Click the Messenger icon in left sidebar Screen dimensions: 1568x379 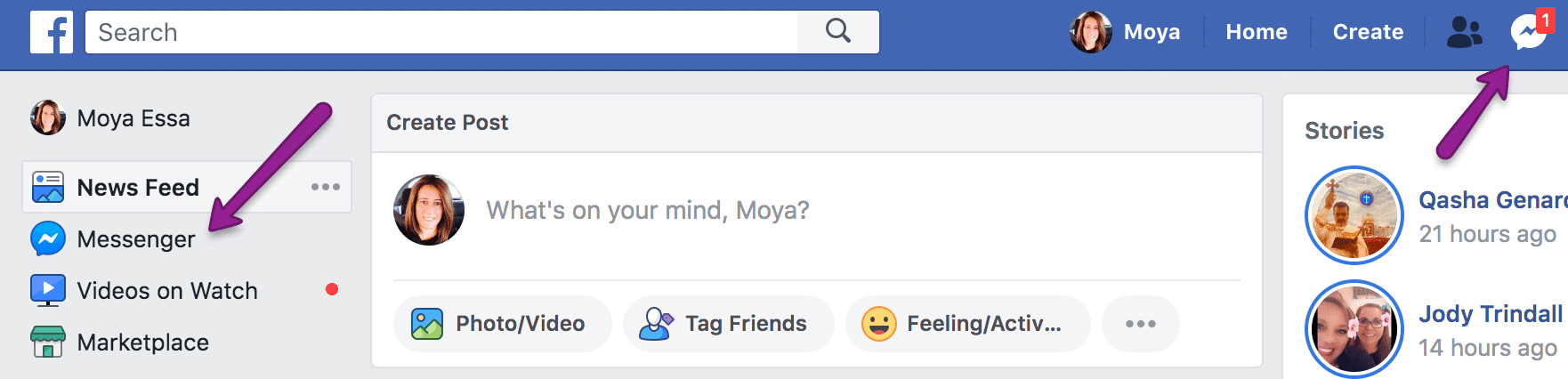click(48, 238)
